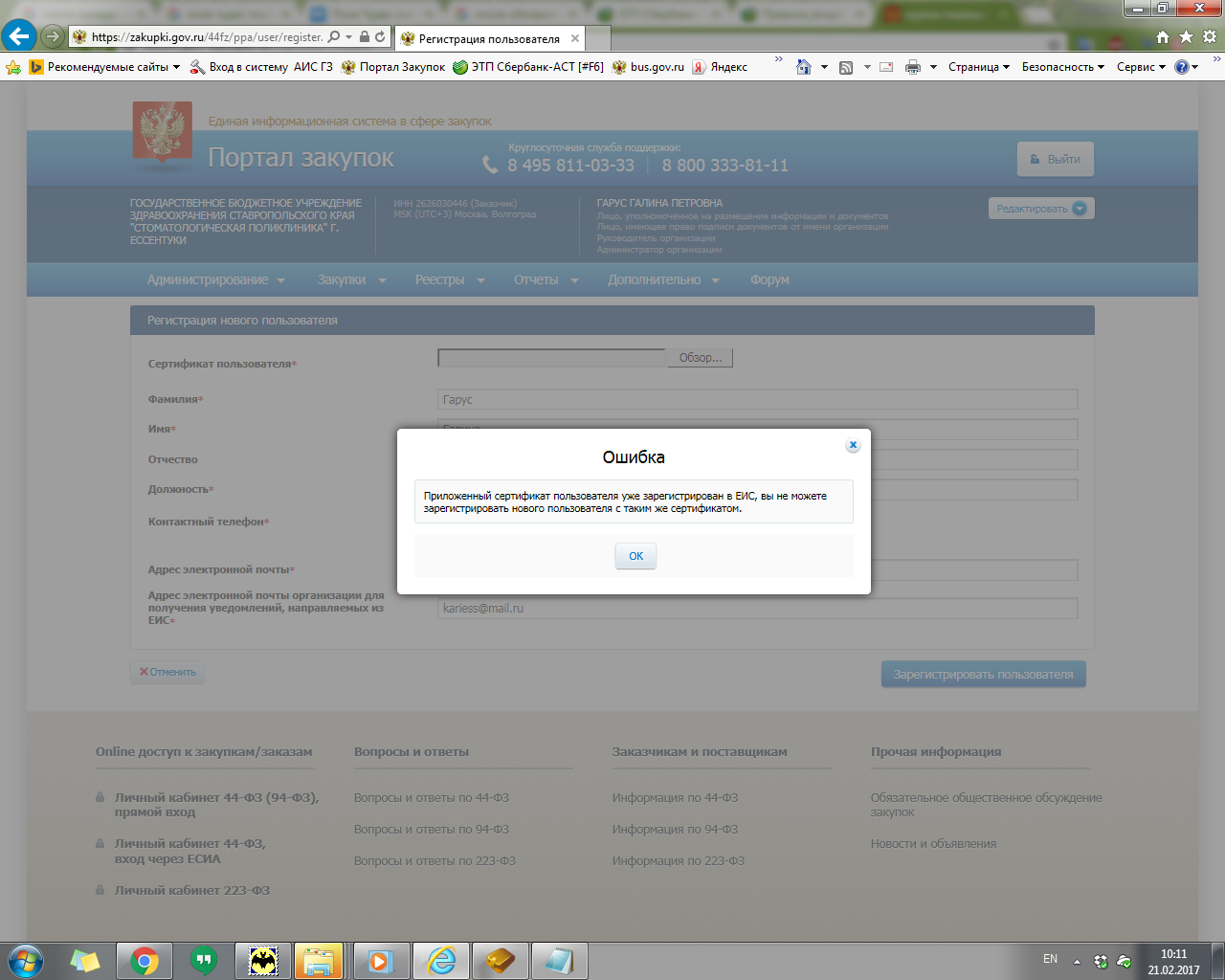Refresh page using address bar reload icon
The height and width of the screenshot is (980, 1225).
[380, 37]
